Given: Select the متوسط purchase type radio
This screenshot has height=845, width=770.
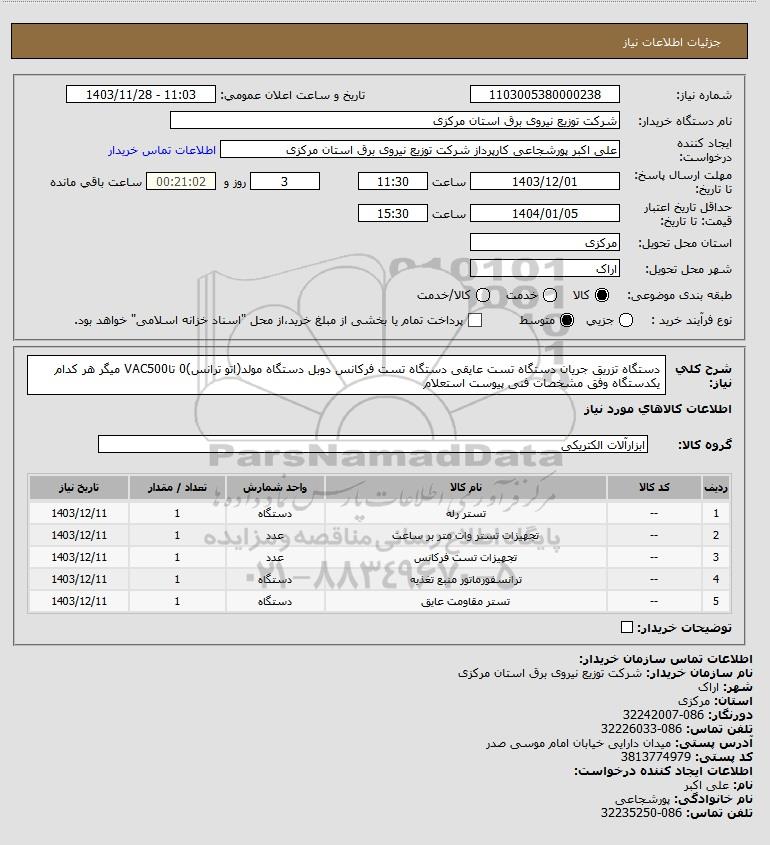Looking at the screenshot, I should point(567,321).
